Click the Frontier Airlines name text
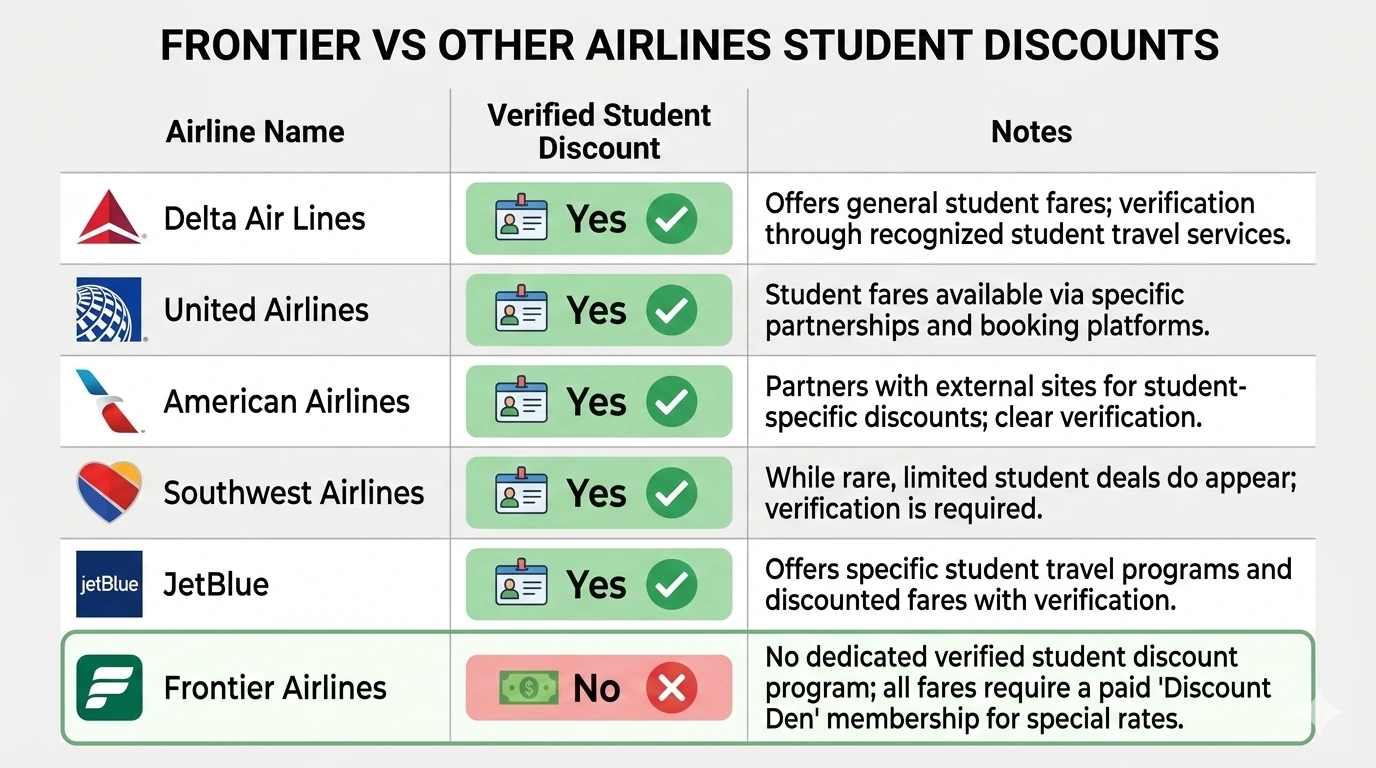This screenshot has height=768, width=1376. pos(275,688)
